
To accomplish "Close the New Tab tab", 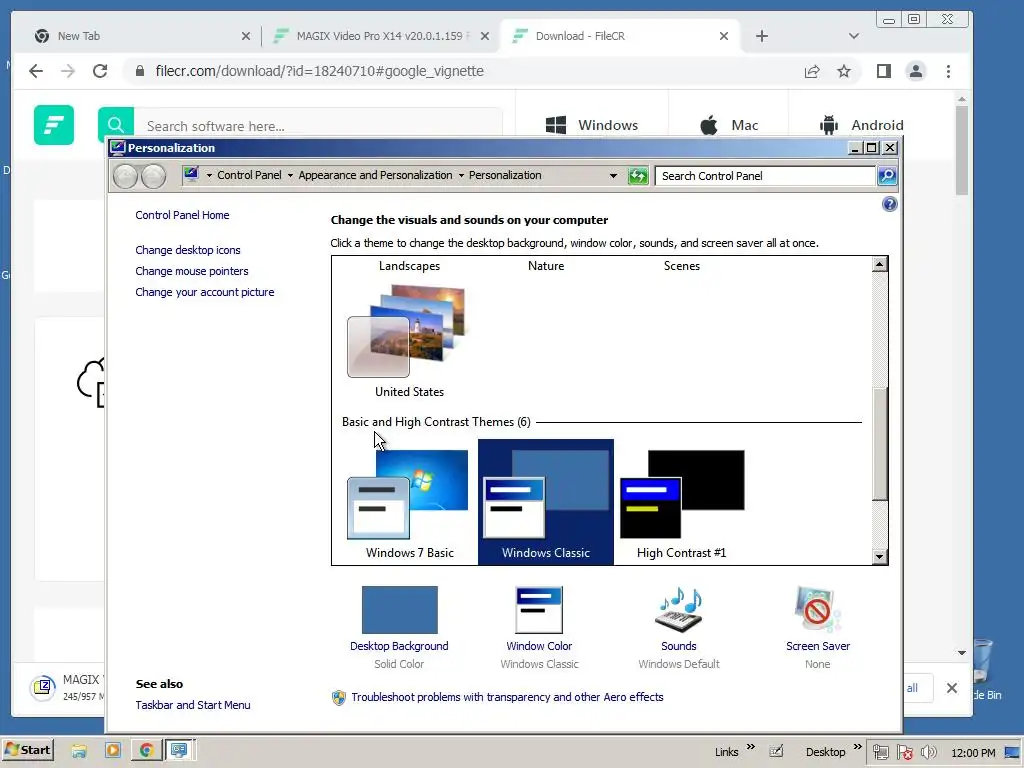I will click(246, 36).
